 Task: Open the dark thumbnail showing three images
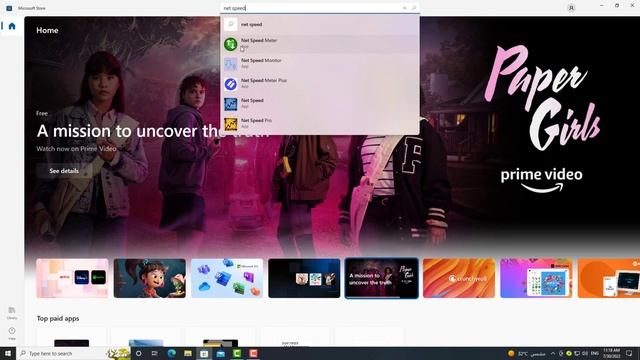(304, 278)
